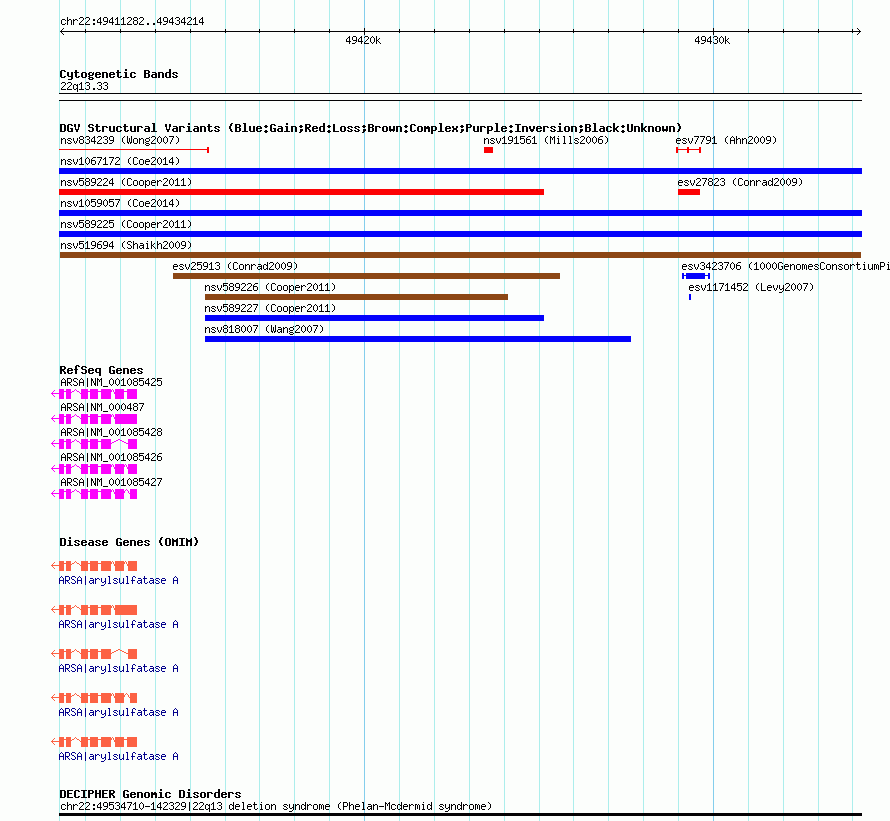Open the fourth ARSA|arylsulfatase A link
Screen dimensions: 890x821
[x=119, y=712]
